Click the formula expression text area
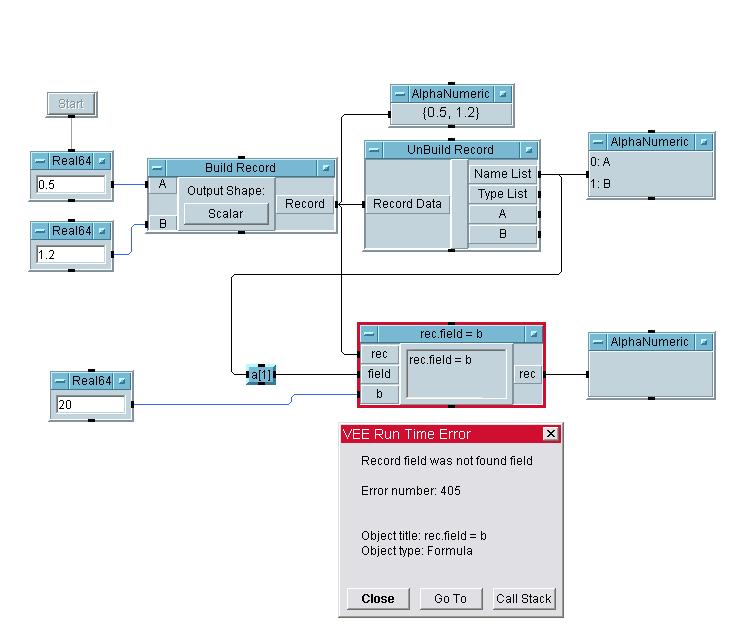 456,372
